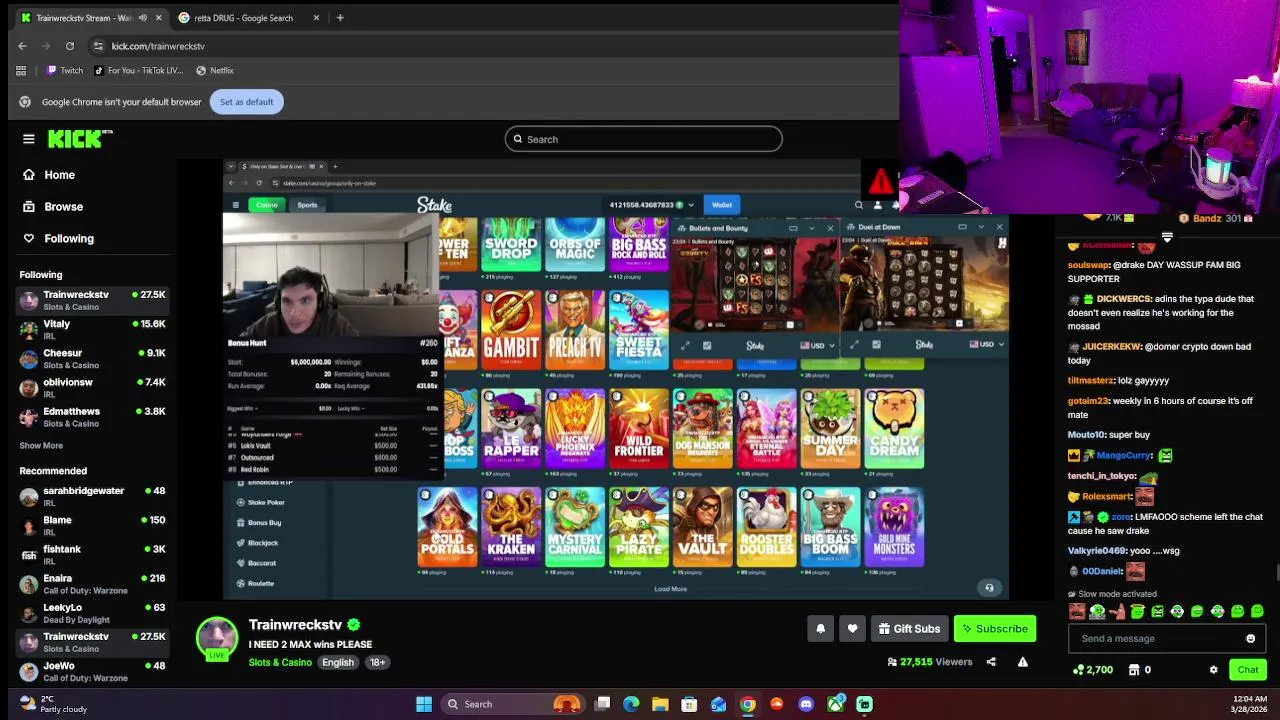Open Blame recommended channel
The image size is (1280, 720).
click(x=92, y=525)
